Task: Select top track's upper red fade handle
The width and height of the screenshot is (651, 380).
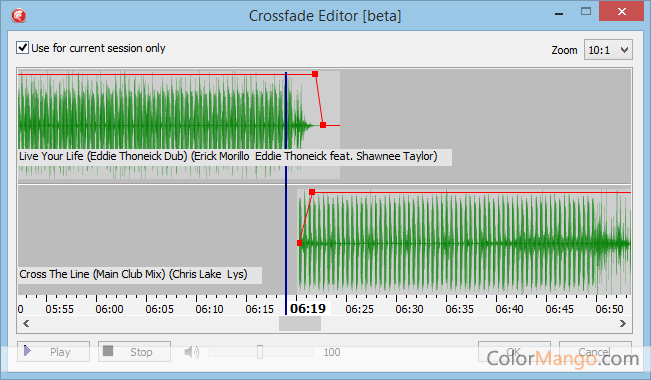Action: pyautogui.click(x=315, y=74)
